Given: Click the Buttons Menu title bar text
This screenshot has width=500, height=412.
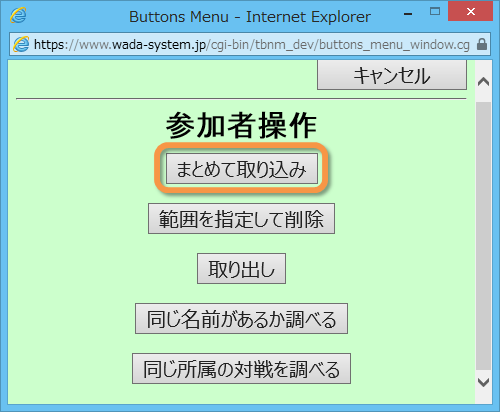Looking at the screenshot, I should pos(250,17).
